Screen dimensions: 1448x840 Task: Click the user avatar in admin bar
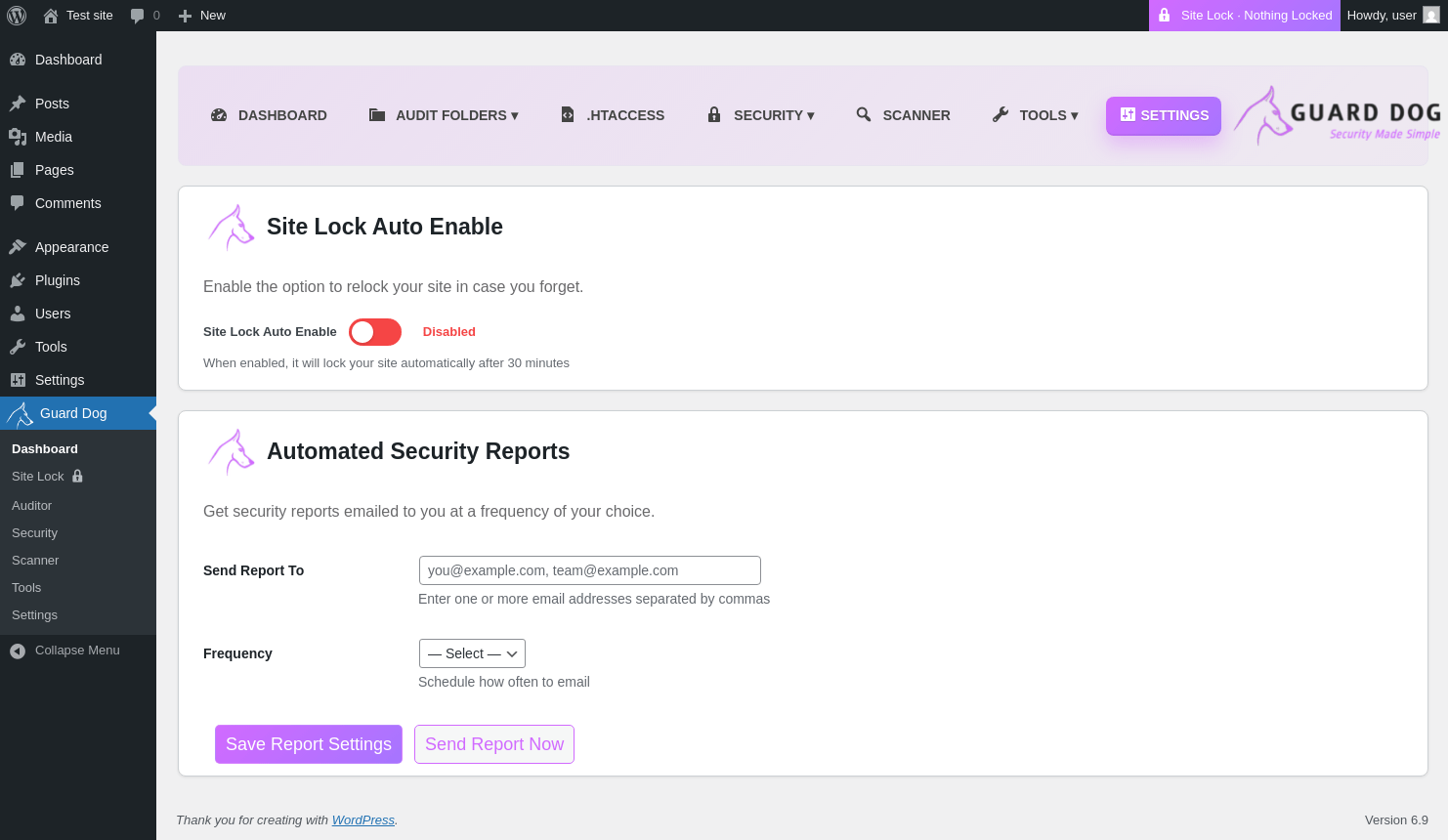(1431, 16)
